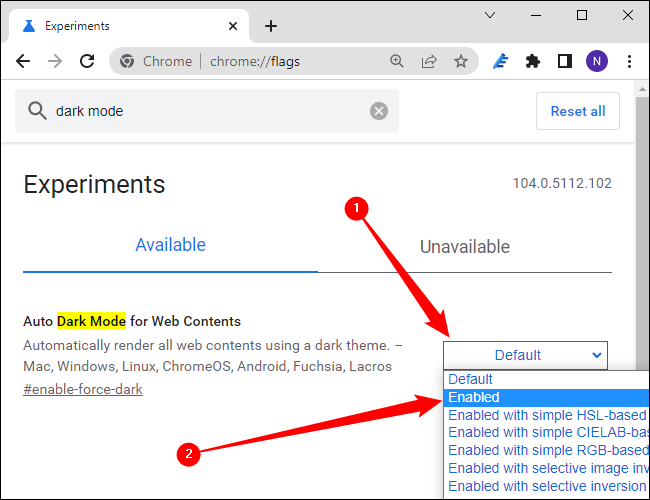This screenshot has height=500, width=650.
Task: Switch to the Available tab
Action: pyautogui.click(x=170, y=245)
